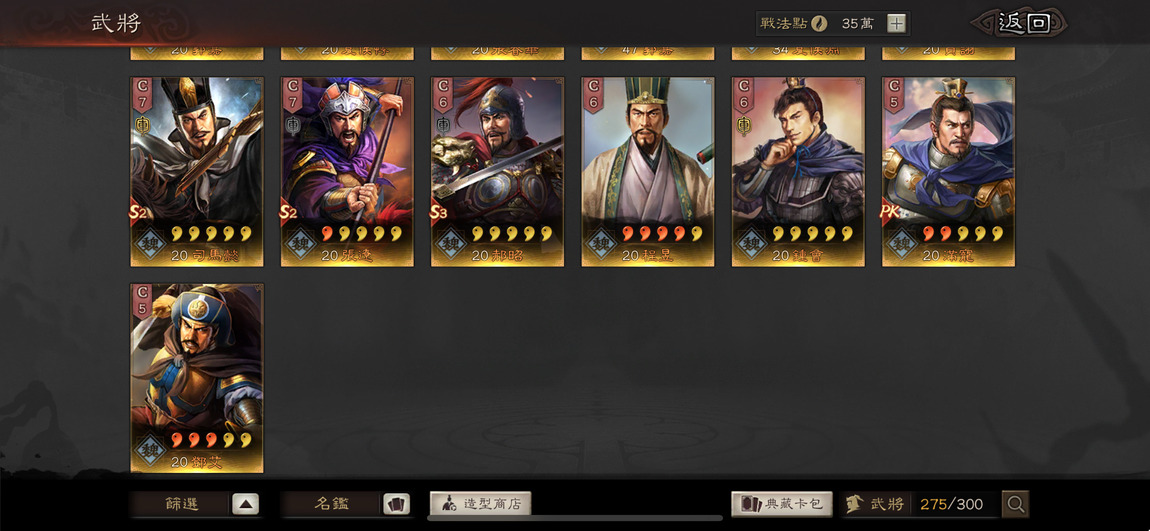Image resolution: width=1150 pixels, height=531 pixels.
Task: Click the PK badge on 滿寵's card
Action: pos(891,213)
